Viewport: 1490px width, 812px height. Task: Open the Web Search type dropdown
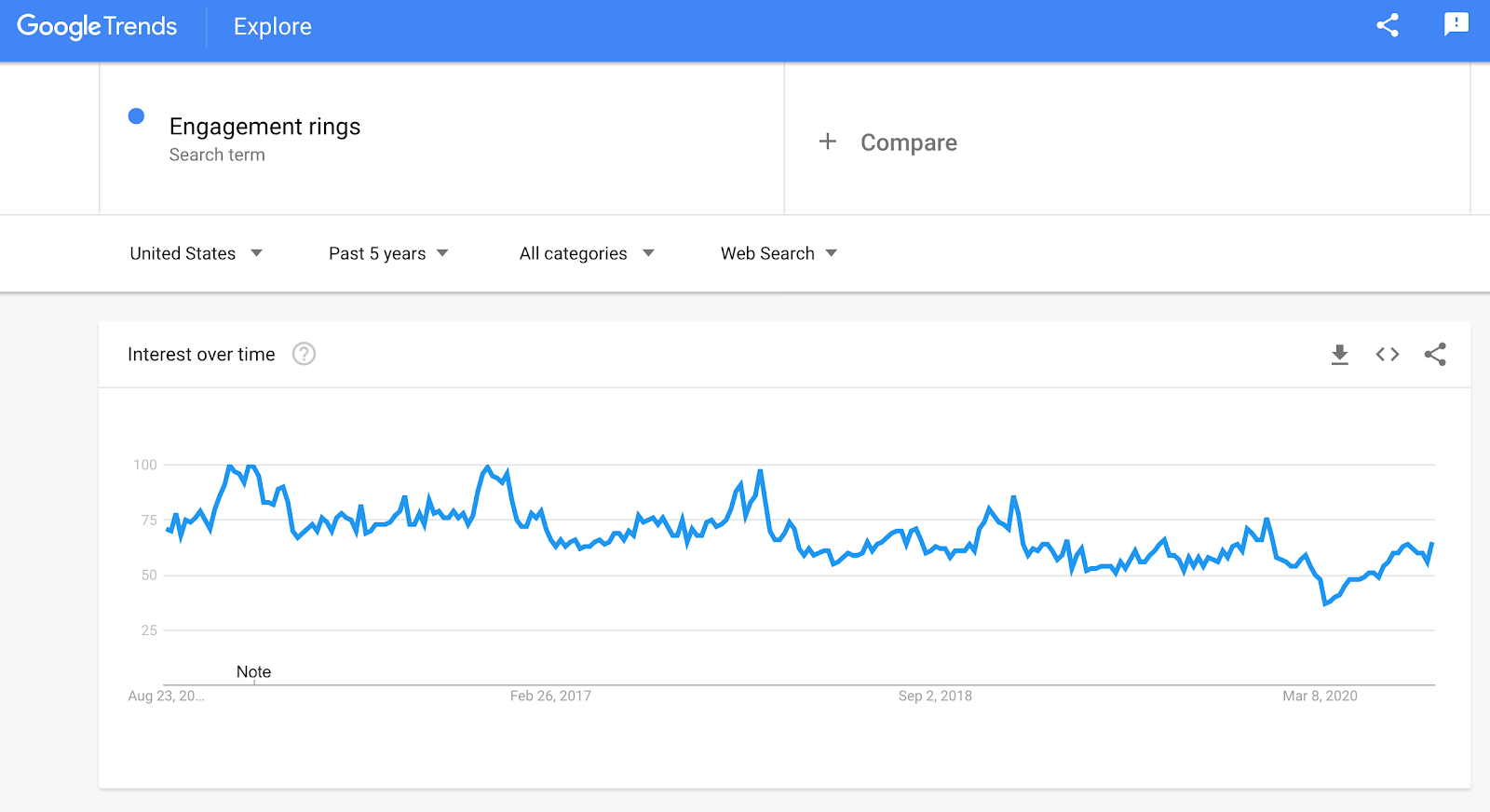779,253
